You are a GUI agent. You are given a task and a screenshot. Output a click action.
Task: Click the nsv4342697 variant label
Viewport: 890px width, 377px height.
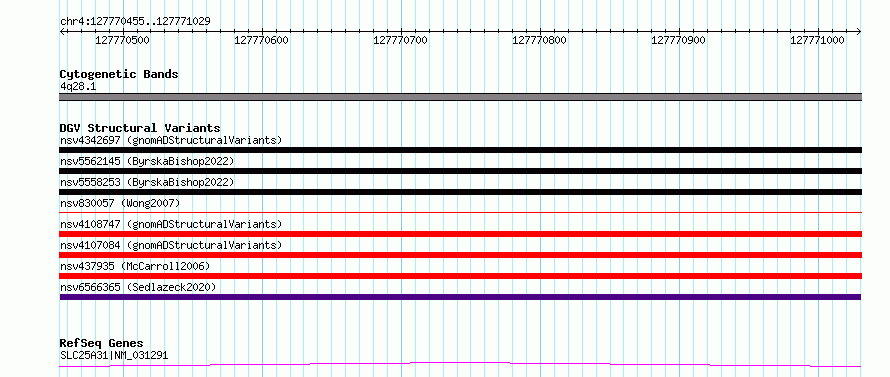click(x=171, y=140)
